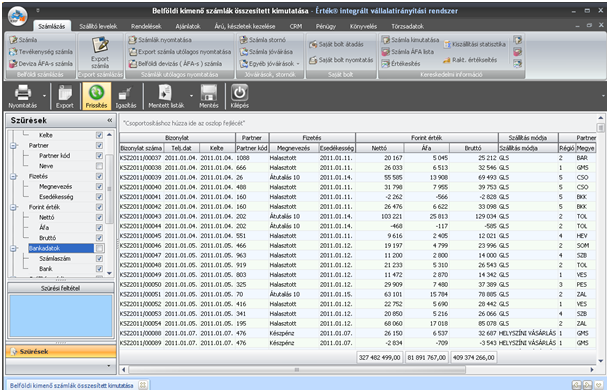Collapse the Fizetés tree node
Screen dimensions: 609x392
(x=13, y=176)
